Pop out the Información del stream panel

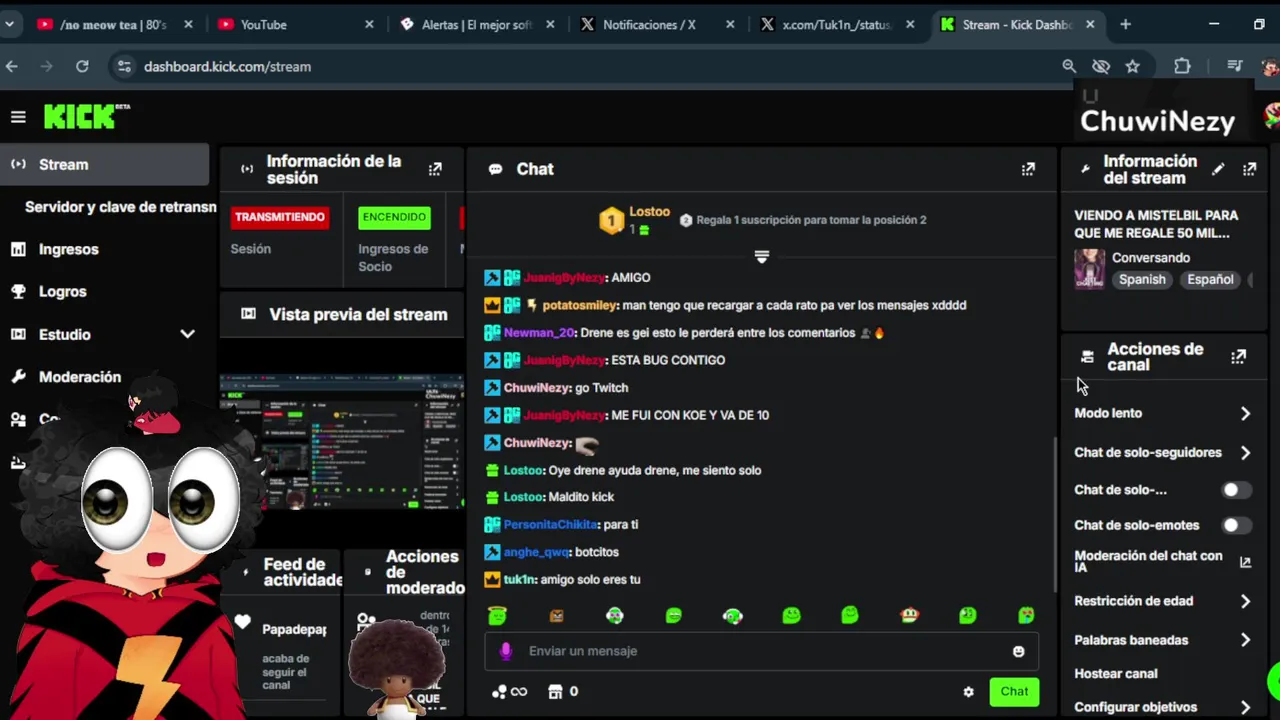point(1249,169)
